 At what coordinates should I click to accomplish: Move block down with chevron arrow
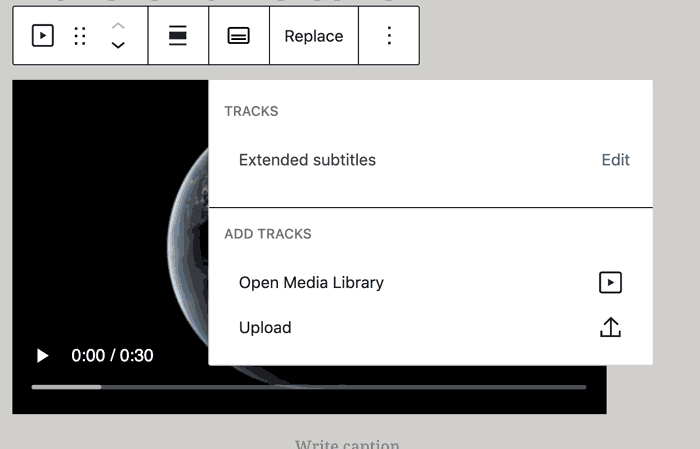[x=118, y=46]
